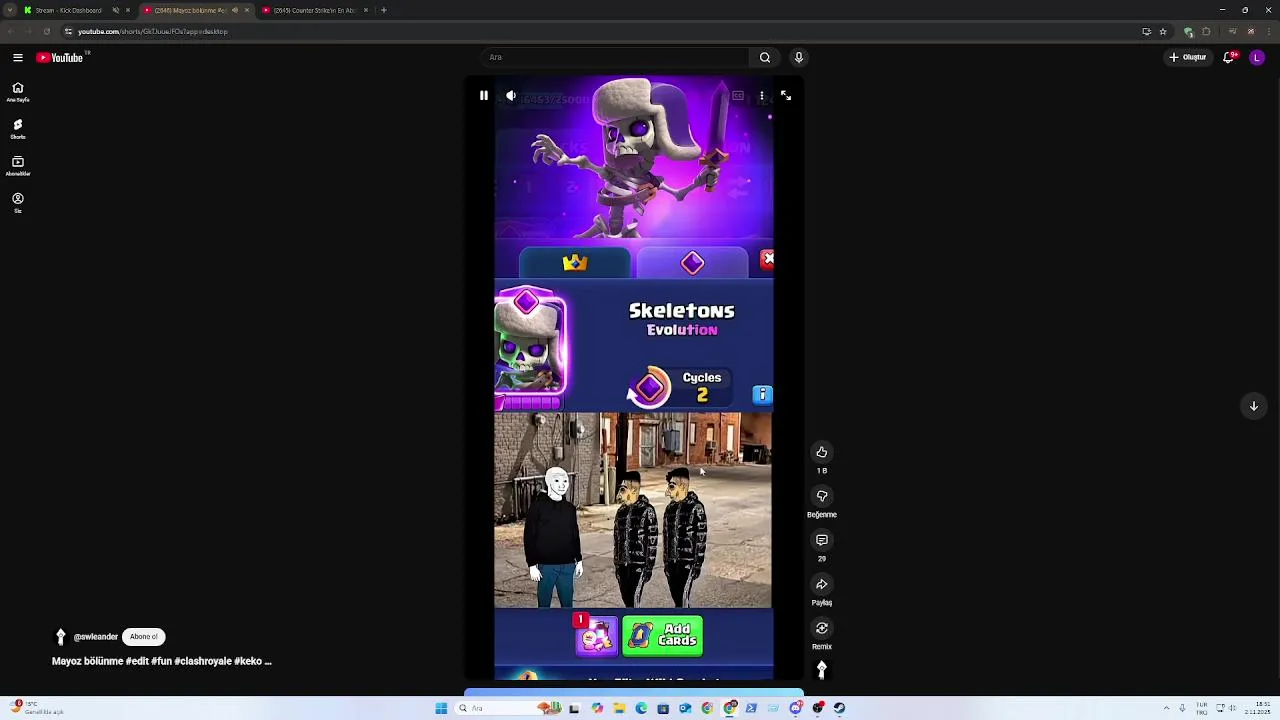The width and height of the screenshot is (1280, 720).
Task: Open the Oluştur create button
Action: point(1188,57)
